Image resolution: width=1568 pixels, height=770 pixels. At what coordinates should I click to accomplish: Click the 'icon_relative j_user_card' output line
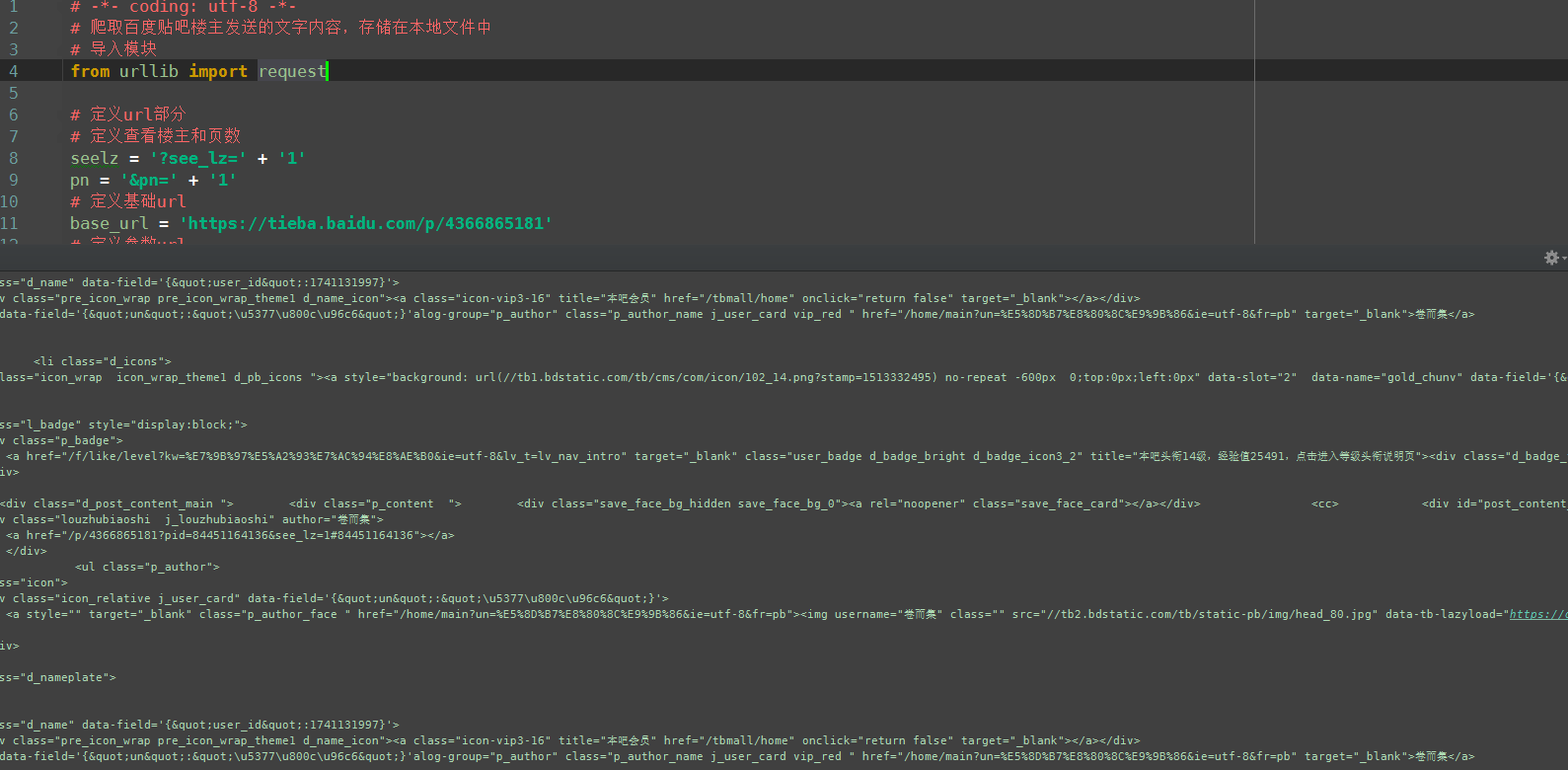pyautogui.click(x=335, y=598)
